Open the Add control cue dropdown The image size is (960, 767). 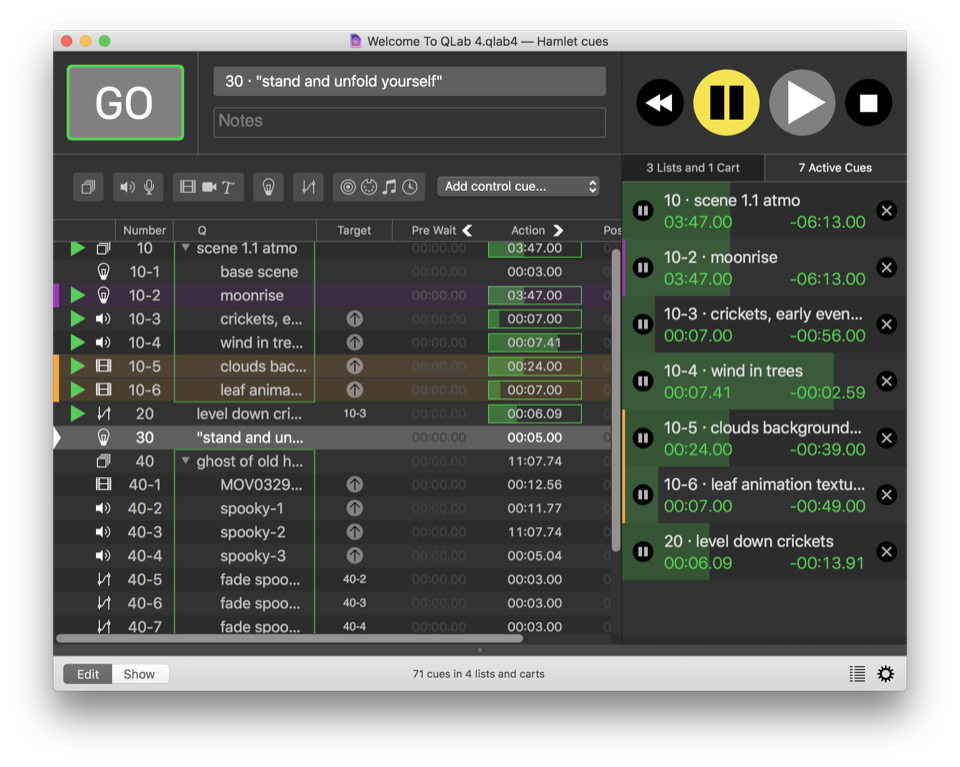pyautogui.click(x=519, y=186)
